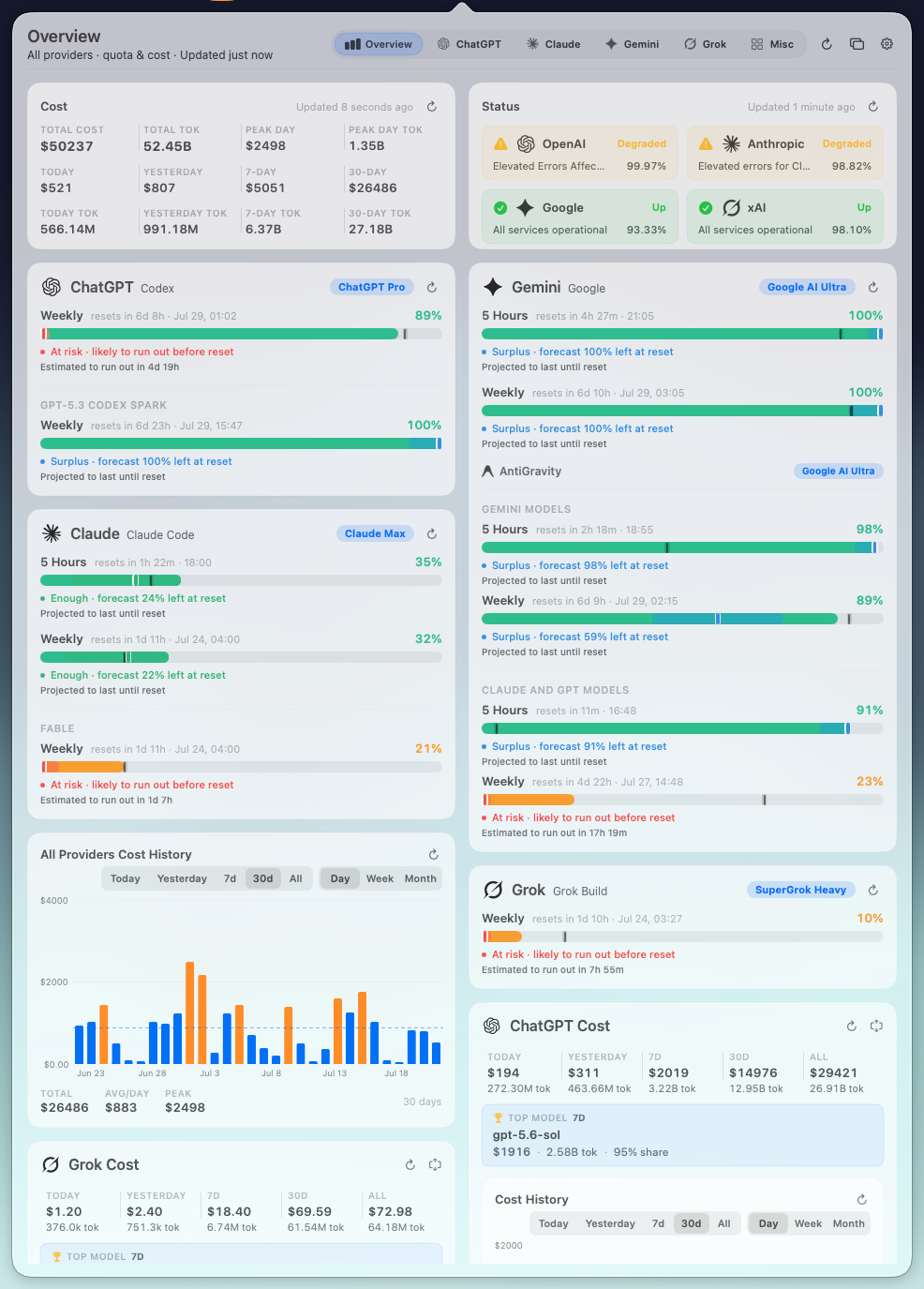
Task: Refresh the ChatGPT Cost History chart
Action: coord(862,1200)
